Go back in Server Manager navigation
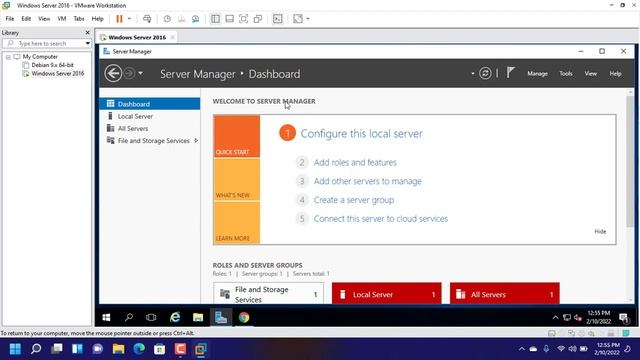640x360 pixels. pos(113,73)
